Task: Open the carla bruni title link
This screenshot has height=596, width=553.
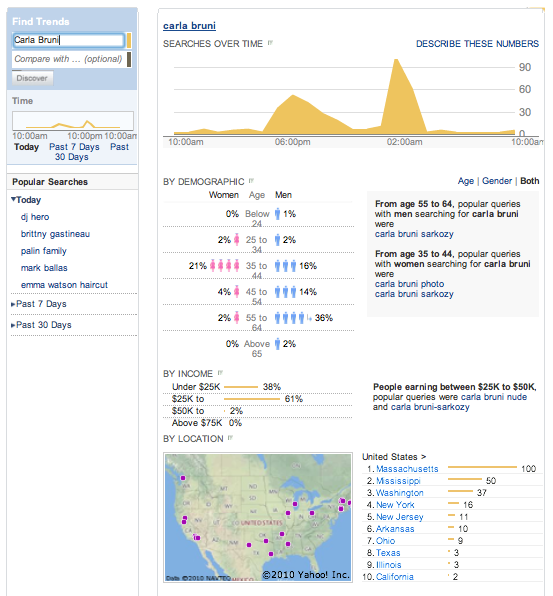Action: coord(189,26)
